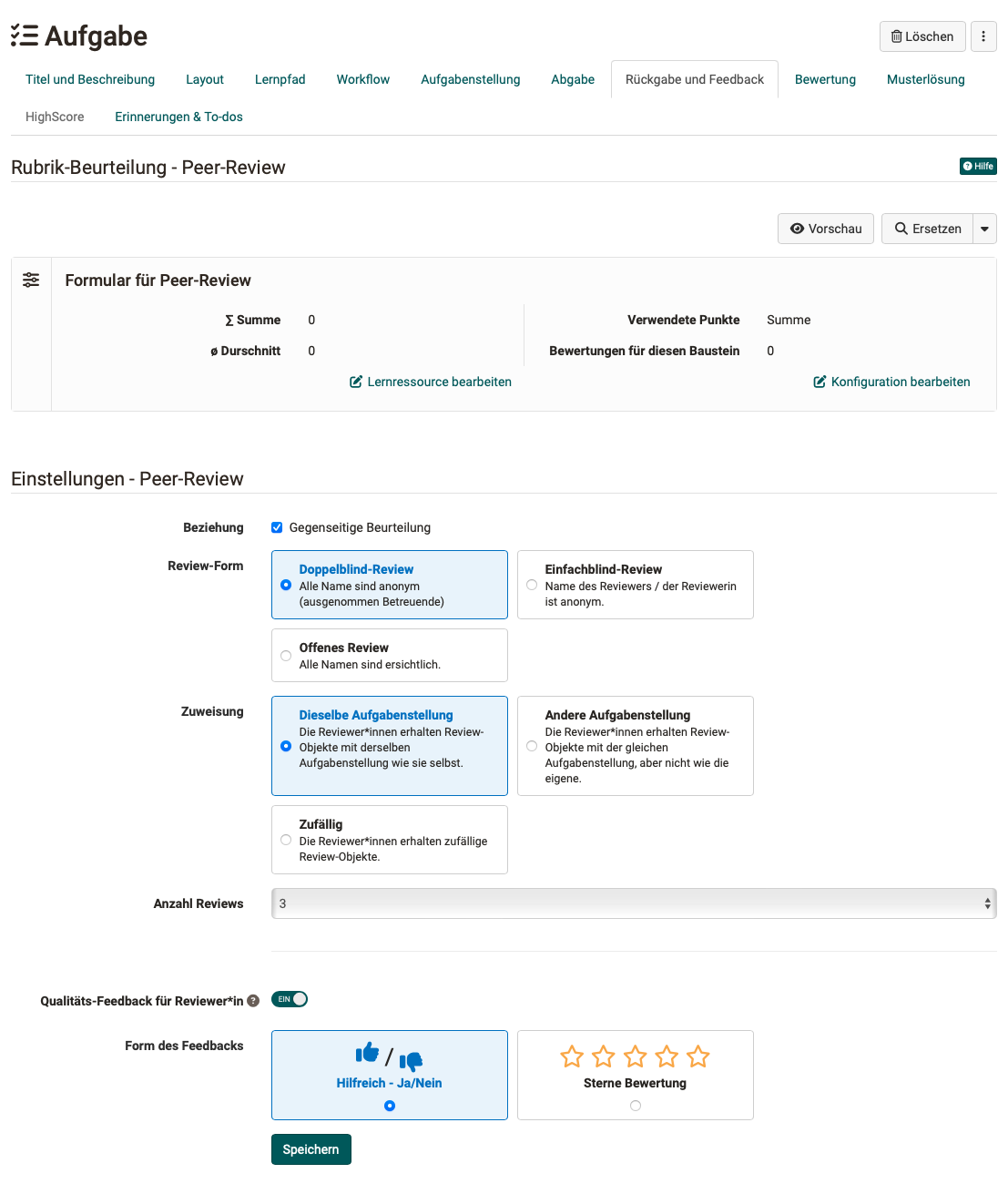
Task: Click the Konfiguration bearbeiten link
Action: click(891, 382)
